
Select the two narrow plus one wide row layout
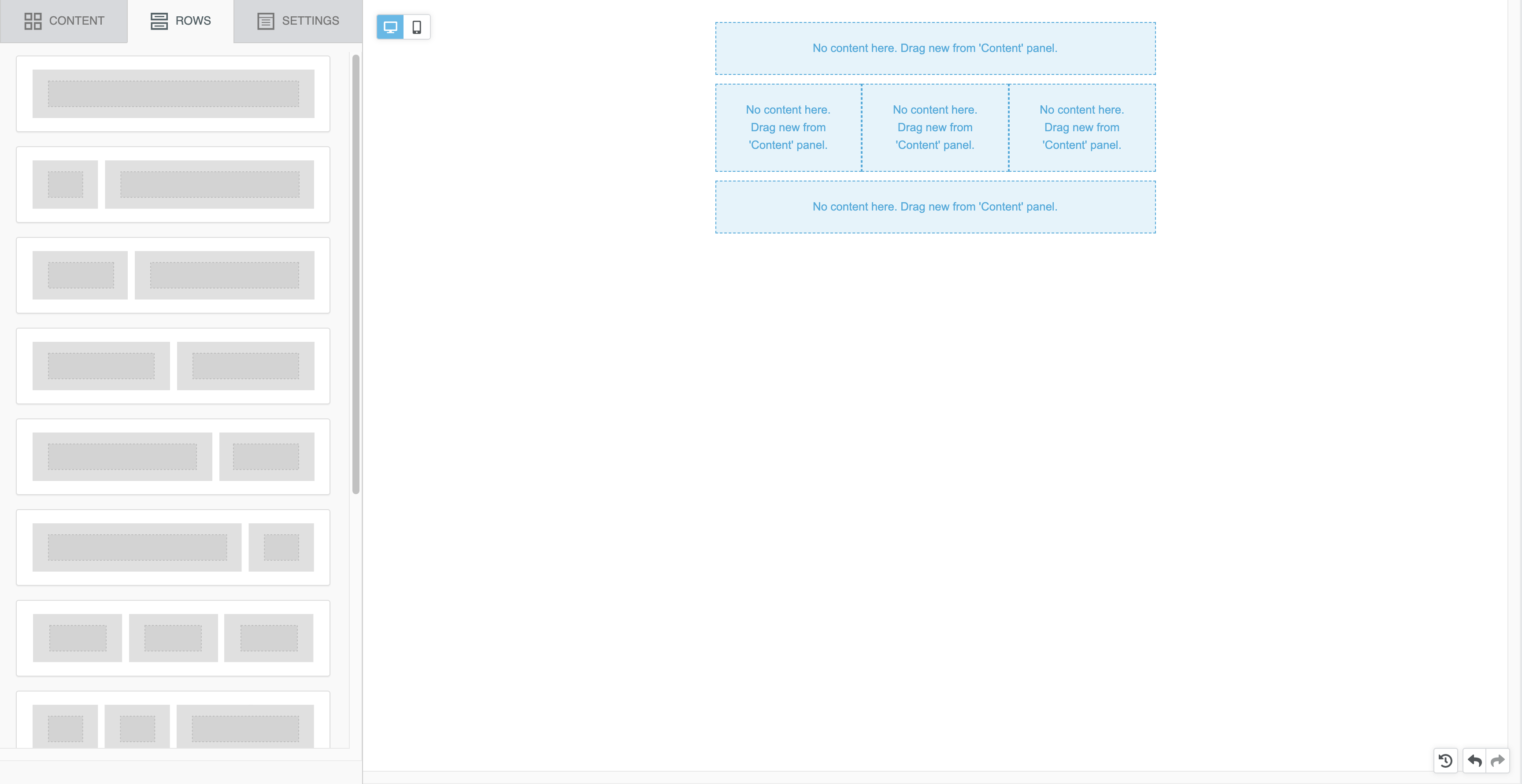click(173, 720)
